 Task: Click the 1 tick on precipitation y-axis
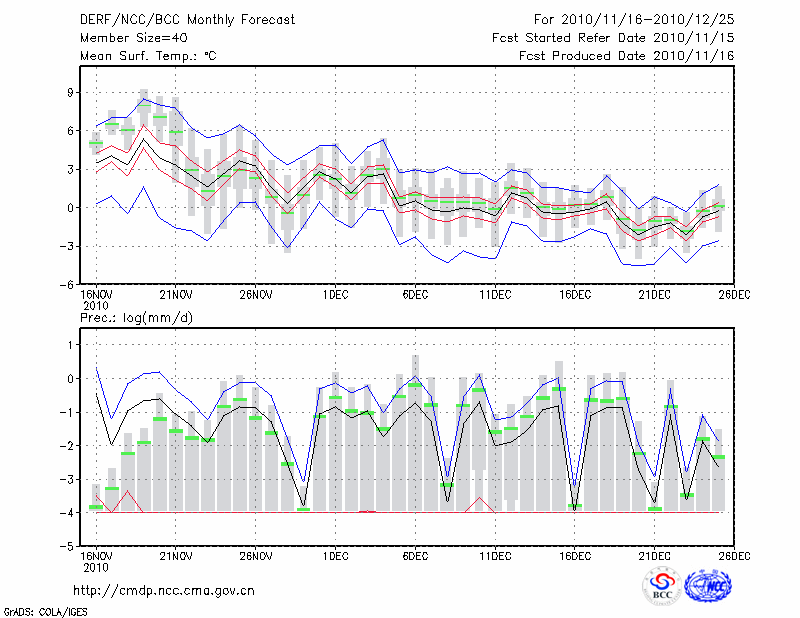(71, 344)
